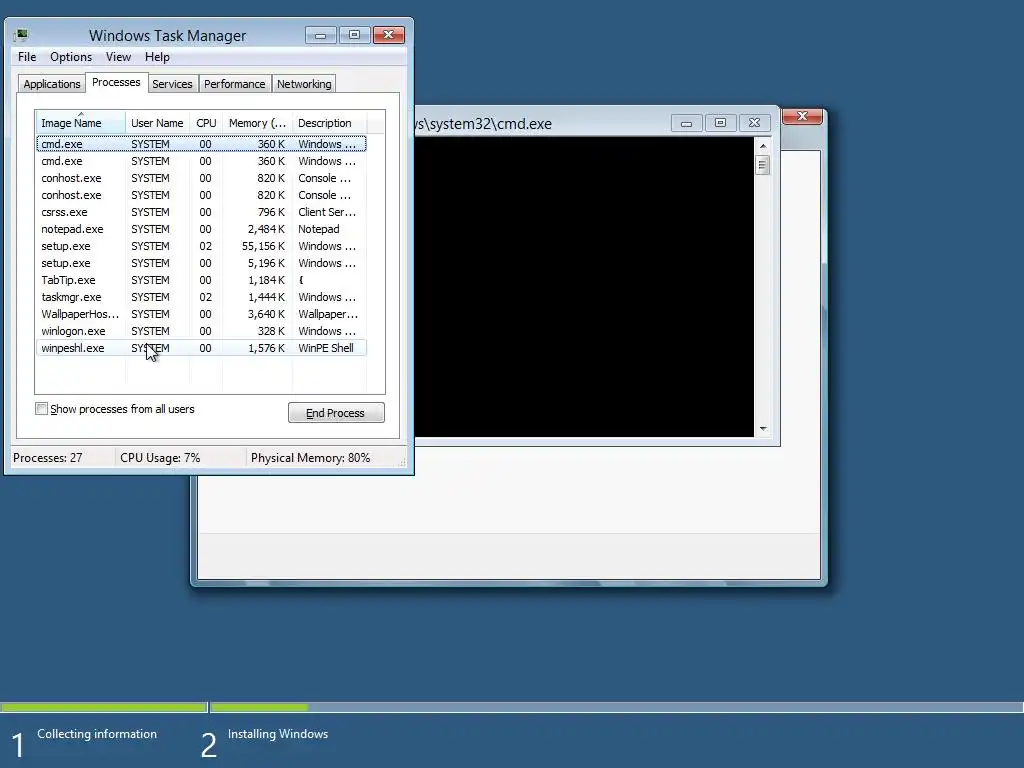Screen dimensions: 1024x768
Task: Maximize the cmd.exe window
Action: pos(720,123)
